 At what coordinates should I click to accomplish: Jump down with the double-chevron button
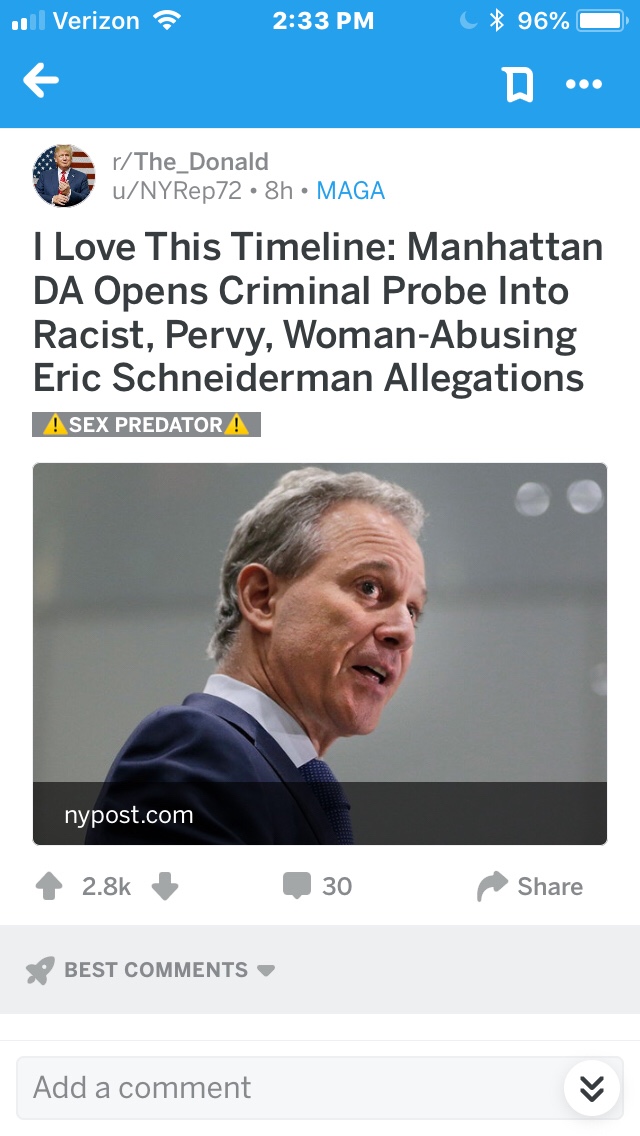(x=592, y=1087)
